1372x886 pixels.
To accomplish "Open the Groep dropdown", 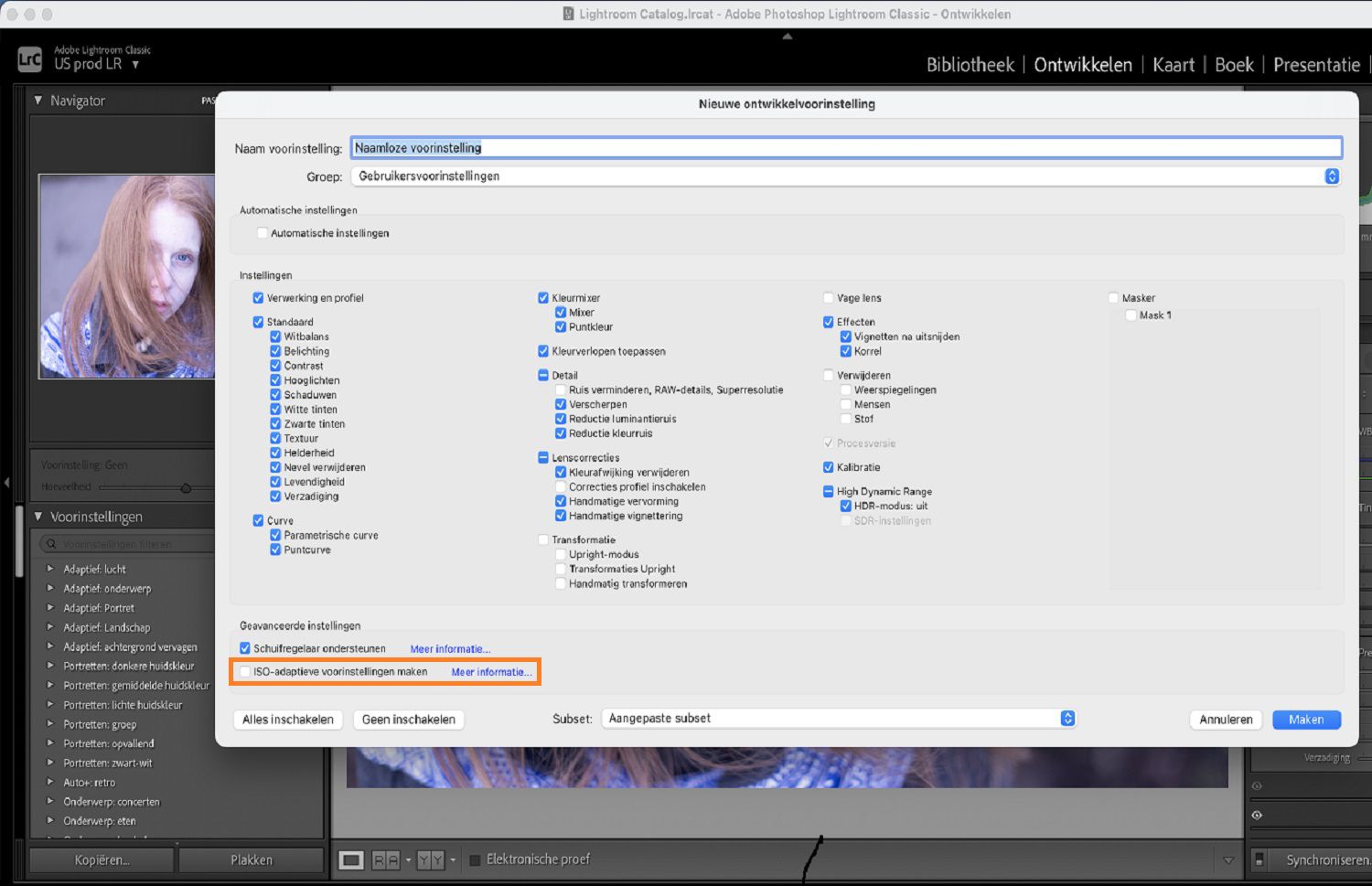I will [x=846, y=176].
